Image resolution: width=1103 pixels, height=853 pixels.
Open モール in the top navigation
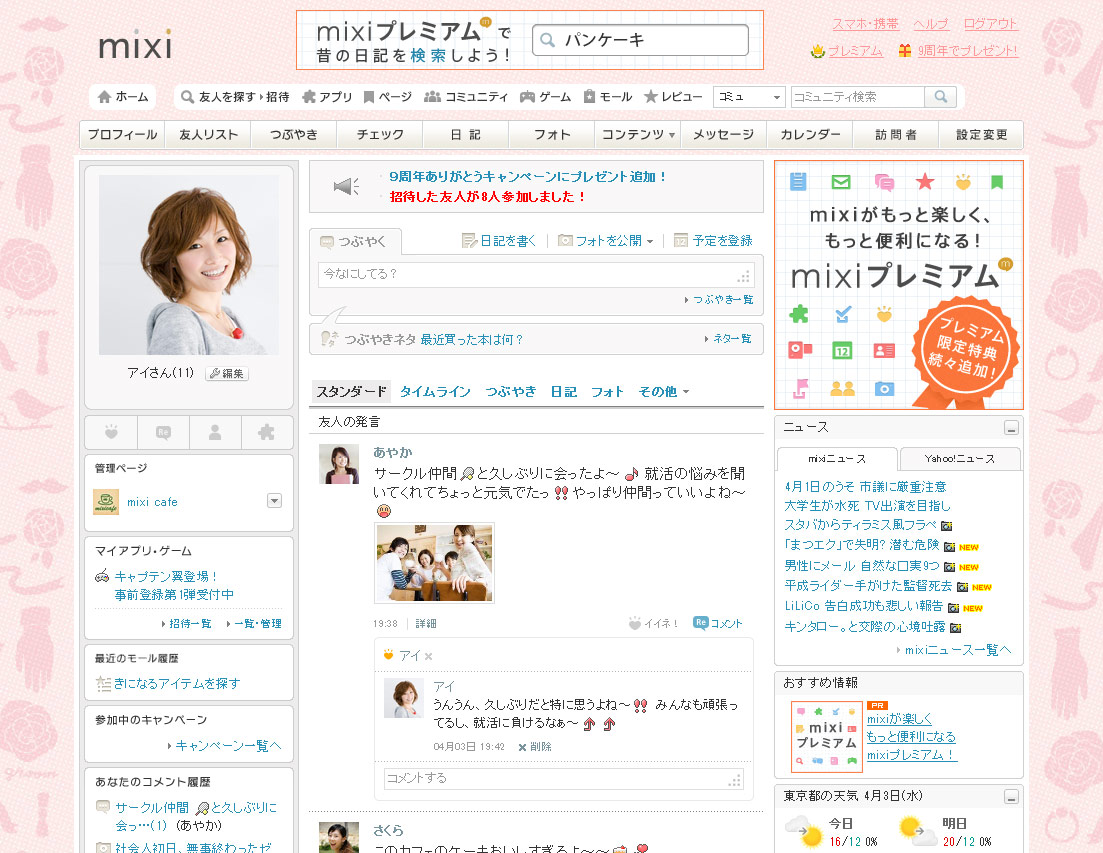(608, 97)
